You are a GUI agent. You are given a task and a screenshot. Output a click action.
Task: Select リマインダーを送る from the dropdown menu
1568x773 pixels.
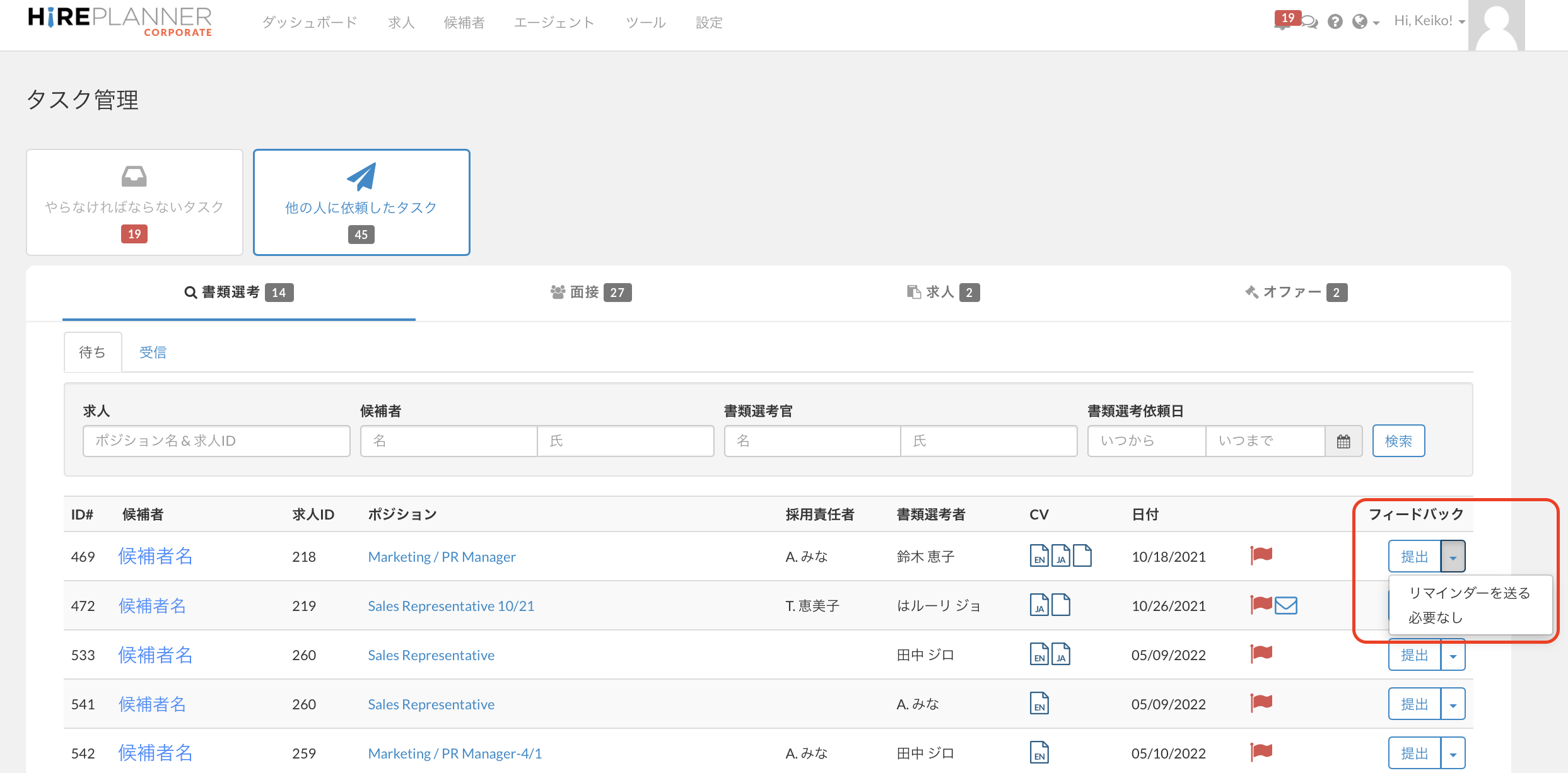point(1470,593)
